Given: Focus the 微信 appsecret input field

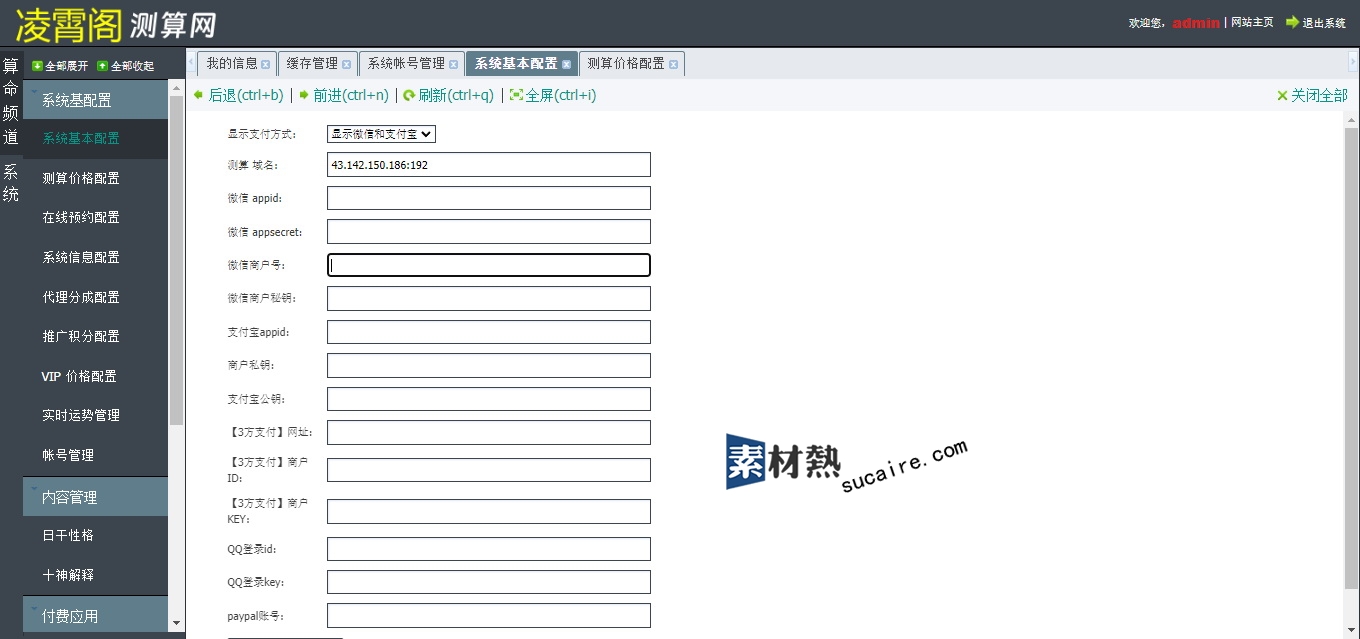Looking at the screenshot, I should coord(489,232).
